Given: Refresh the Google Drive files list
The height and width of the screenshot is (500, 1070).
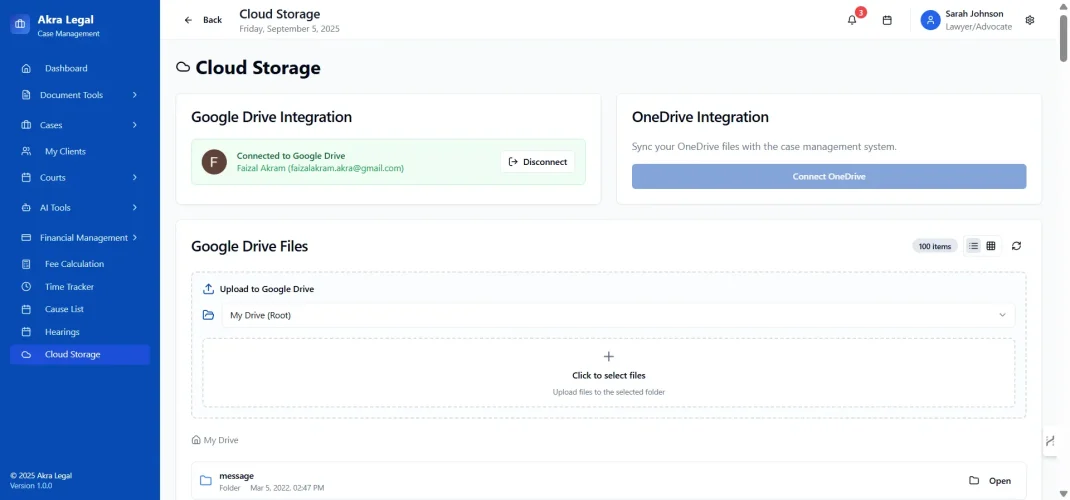Looking at the screenshot, I should (x=1016, y=246).
